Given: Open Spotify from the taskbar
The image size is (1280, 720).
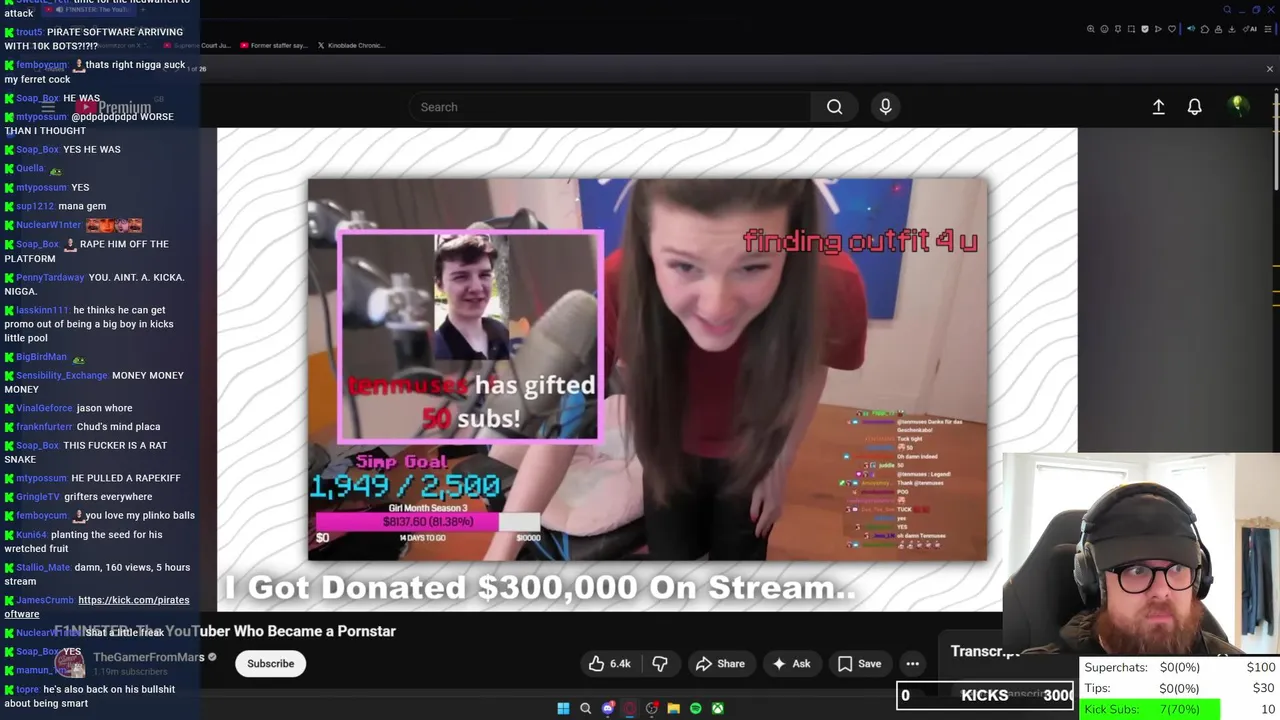Looking at the screenshot, I should 695,709.
